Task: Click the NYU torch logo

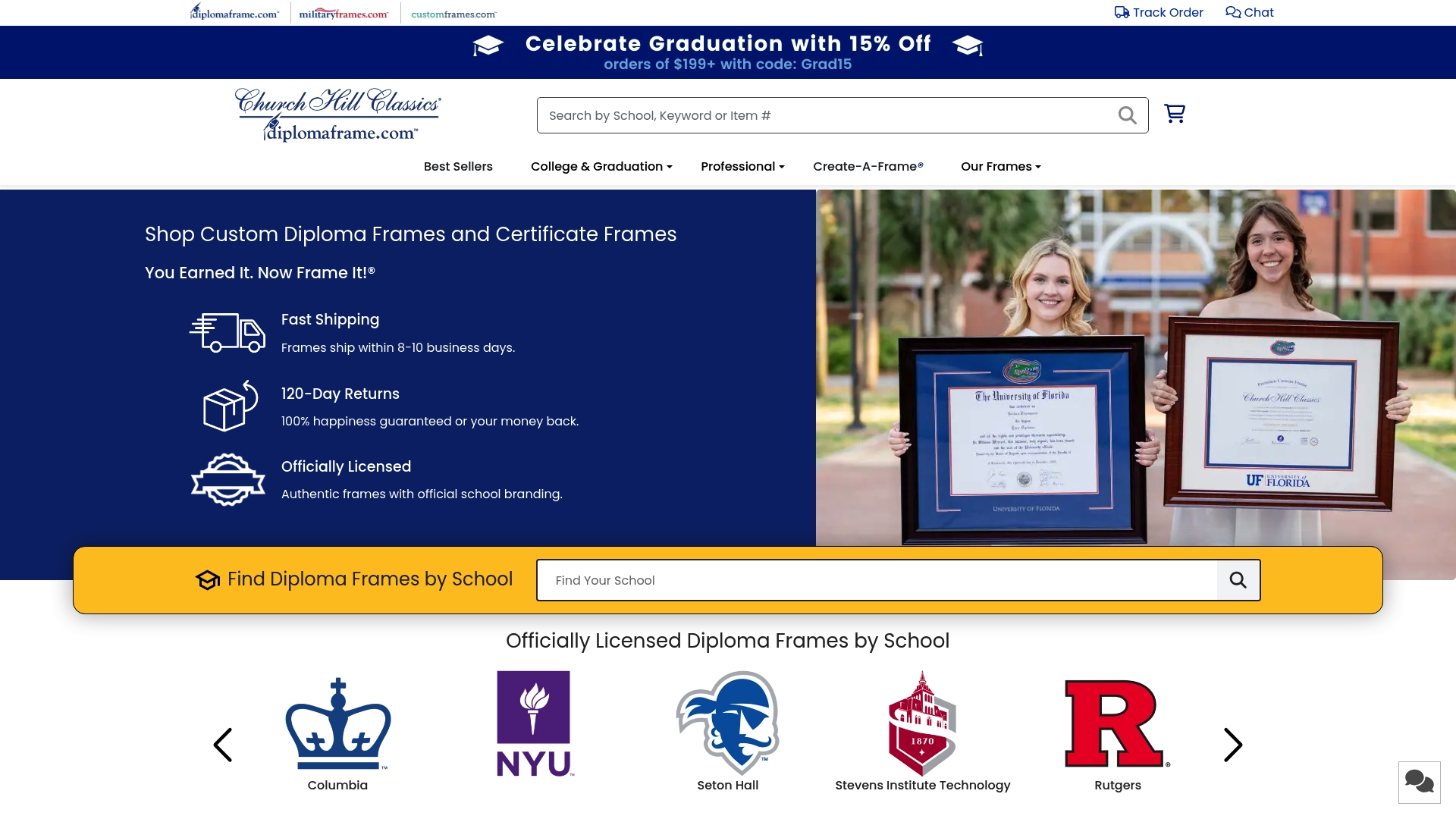Action: (x=535, y=723)
